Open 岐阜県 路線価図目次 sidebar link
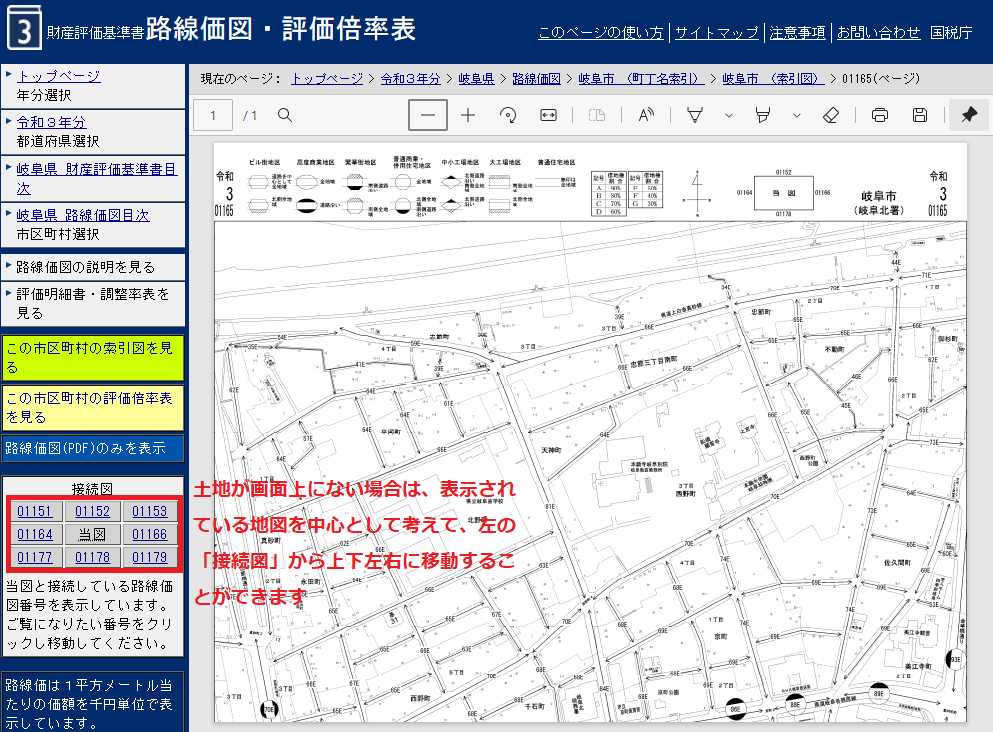Viewport: 993px width, 732px height. [x=83, y=215]
